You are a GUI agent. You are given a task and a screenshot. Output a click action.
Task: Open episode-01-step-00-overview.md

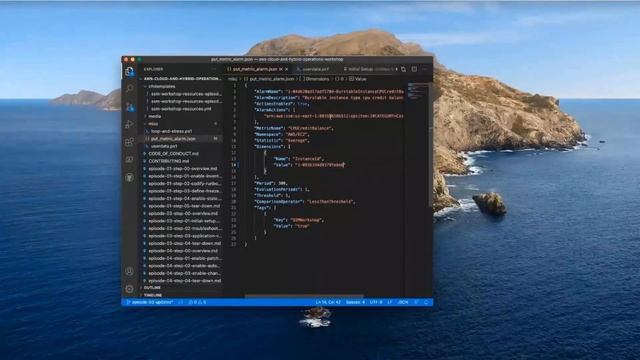182,169
